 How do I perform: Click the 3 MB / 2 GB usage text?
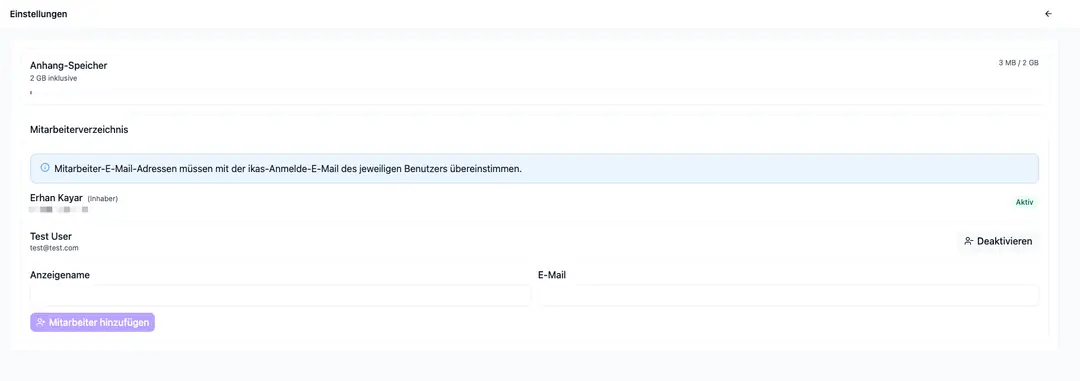point(1018,63)
